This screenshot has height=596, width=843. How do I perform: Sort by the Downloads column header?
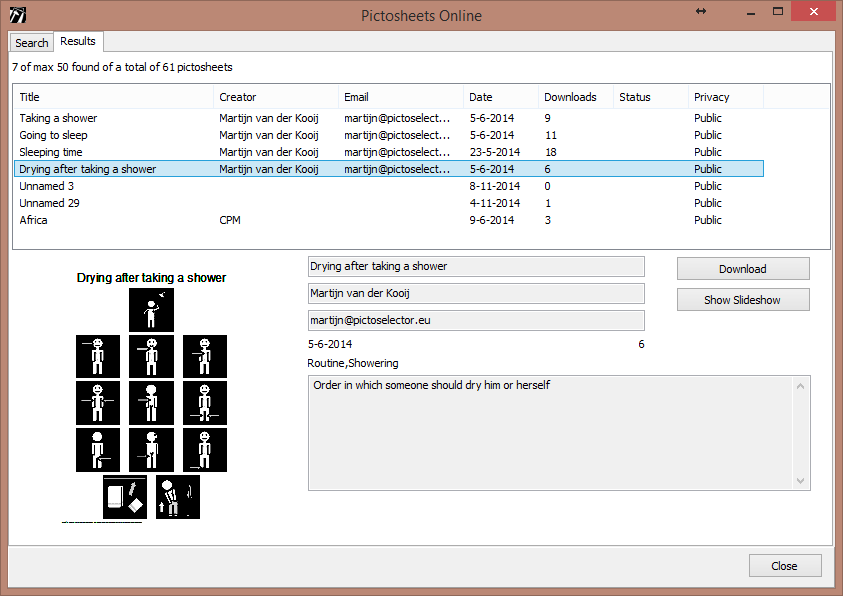[x=570, y=97]
